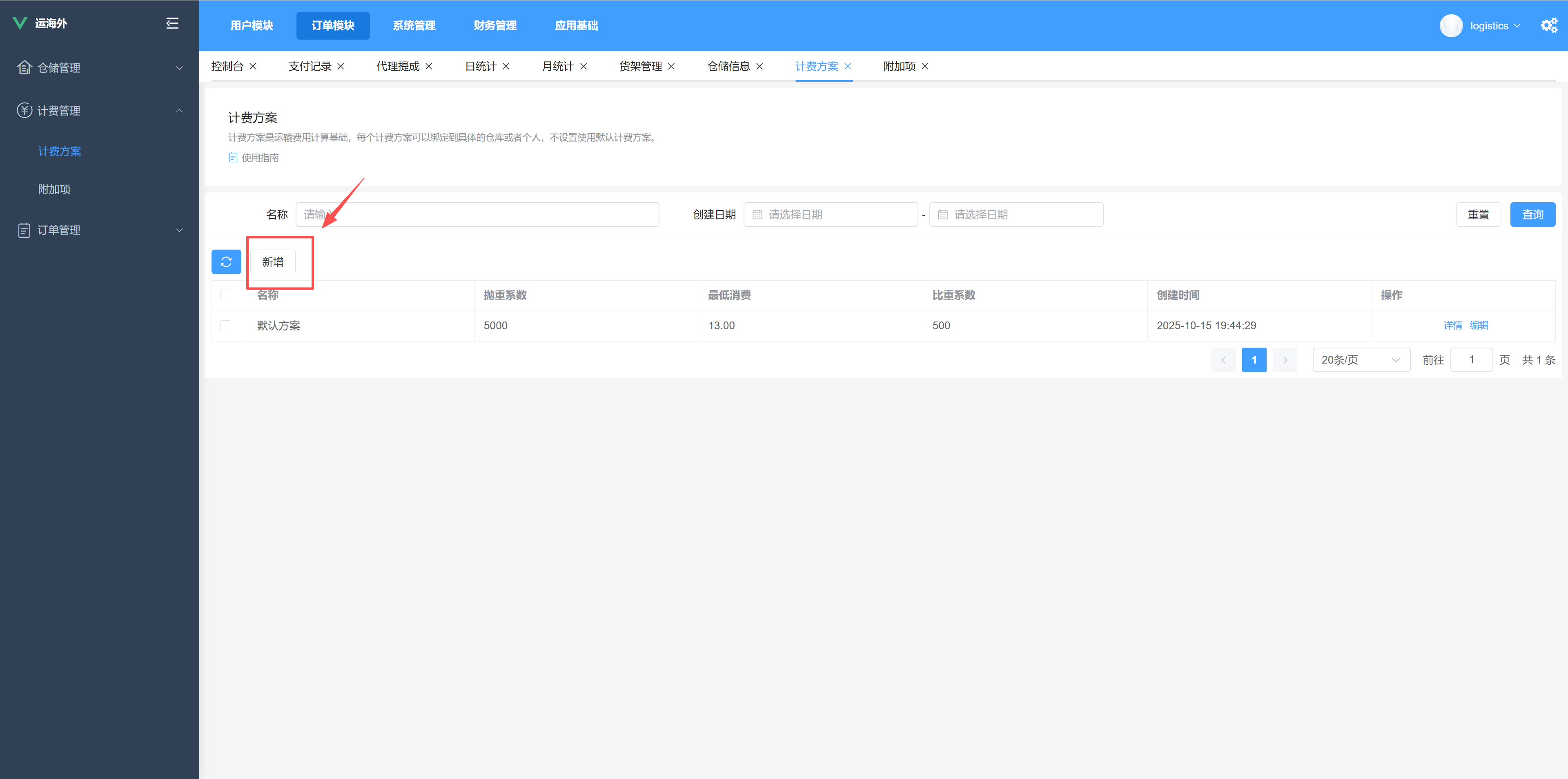1568x779 pixels.
Task: Switch to the 月统计 tab
Action: pos(557,67)
